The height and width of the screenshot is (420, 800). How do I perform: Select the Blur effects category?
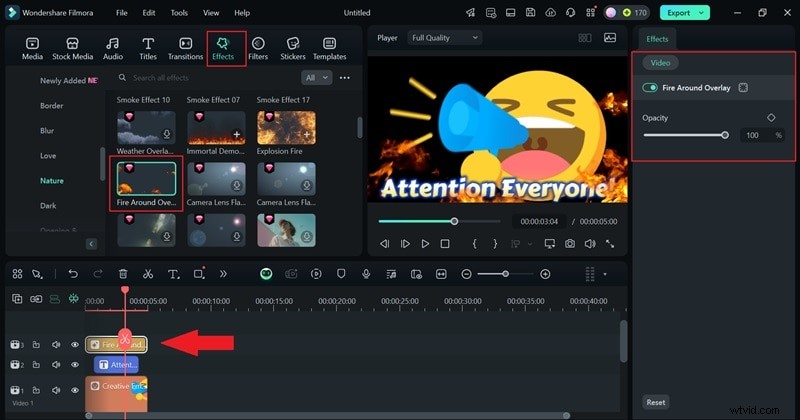(x=47, y=131)
